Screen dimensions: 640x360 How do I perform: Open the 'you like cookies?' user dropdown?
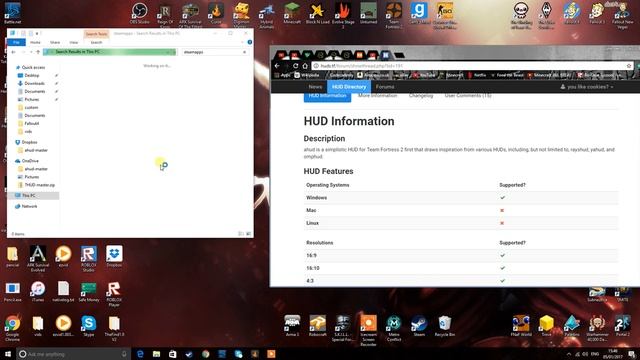click(x=587, y=87)
